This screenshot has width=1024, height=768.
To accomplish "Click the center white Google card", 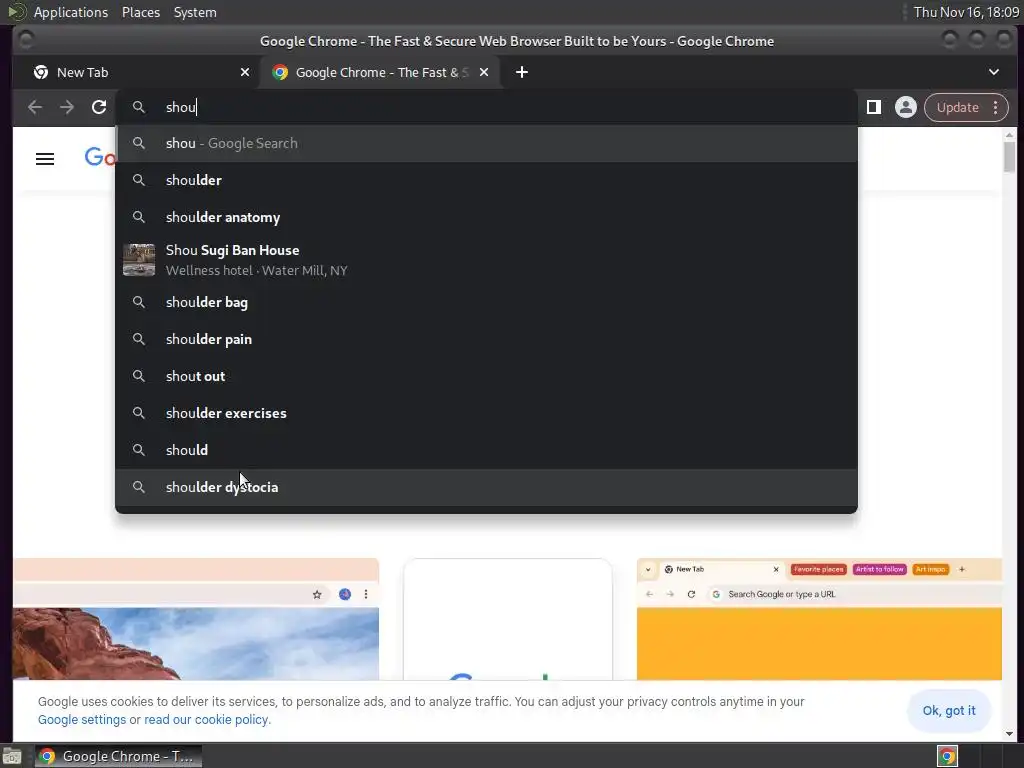I will point(507,619).
